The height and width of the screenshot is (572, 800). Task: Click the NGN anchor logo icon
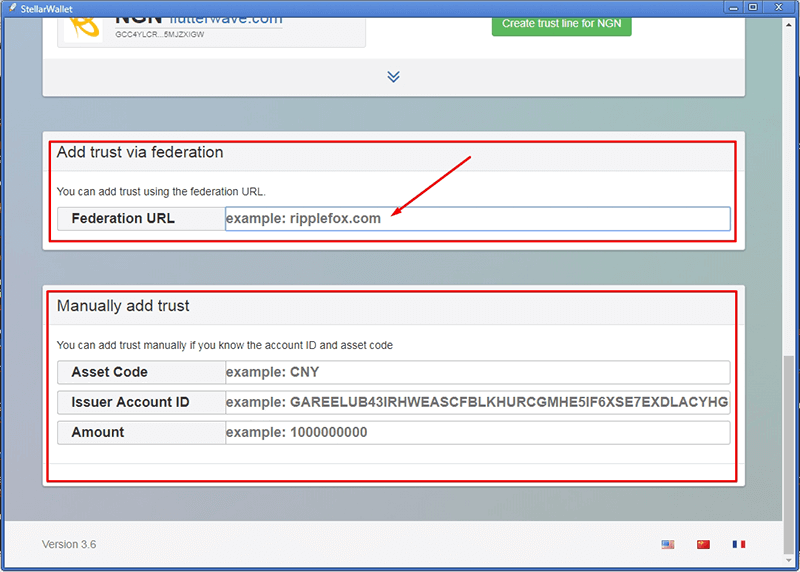pyautogui.click(x=84, y=28)
